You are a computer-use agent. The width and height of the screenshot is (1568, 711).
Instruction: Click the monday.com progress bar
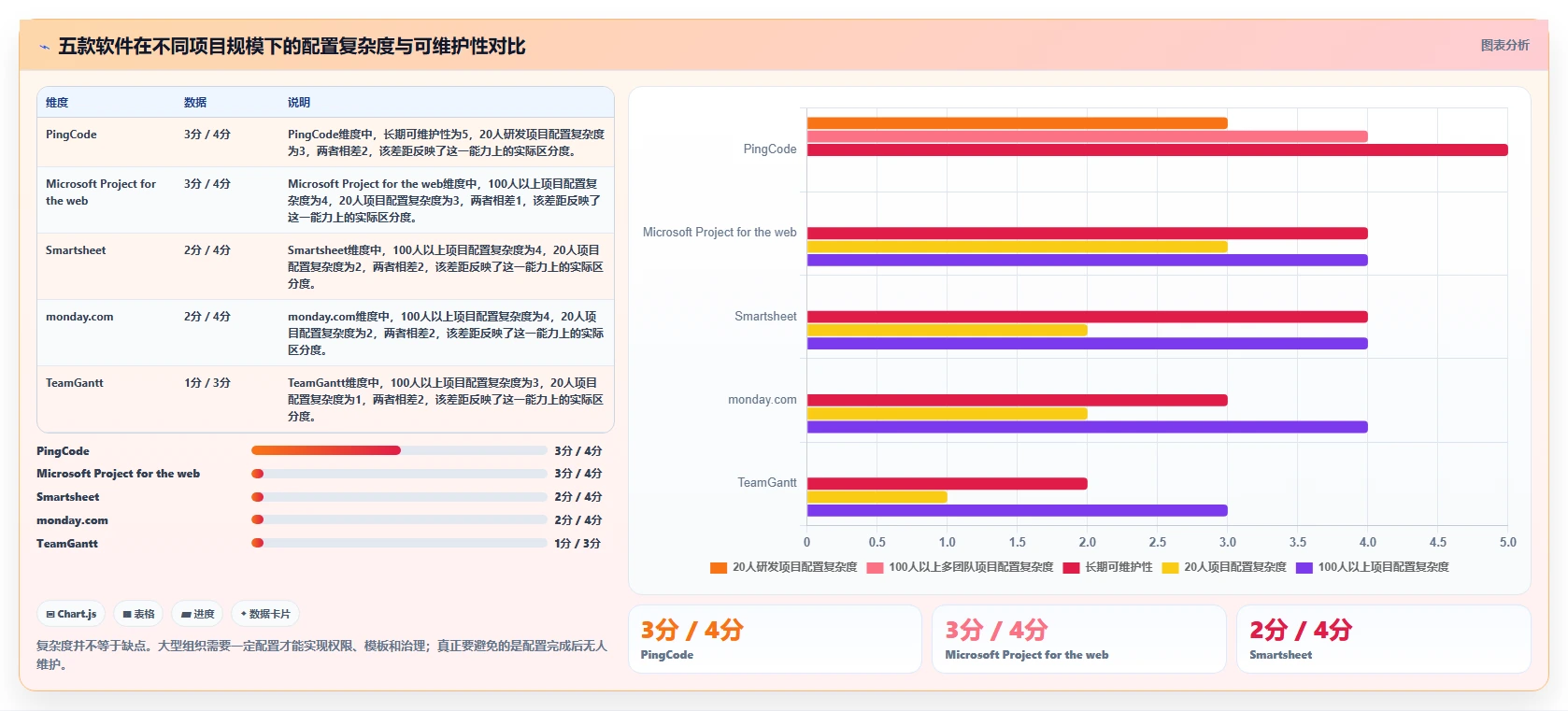point(399,519)
